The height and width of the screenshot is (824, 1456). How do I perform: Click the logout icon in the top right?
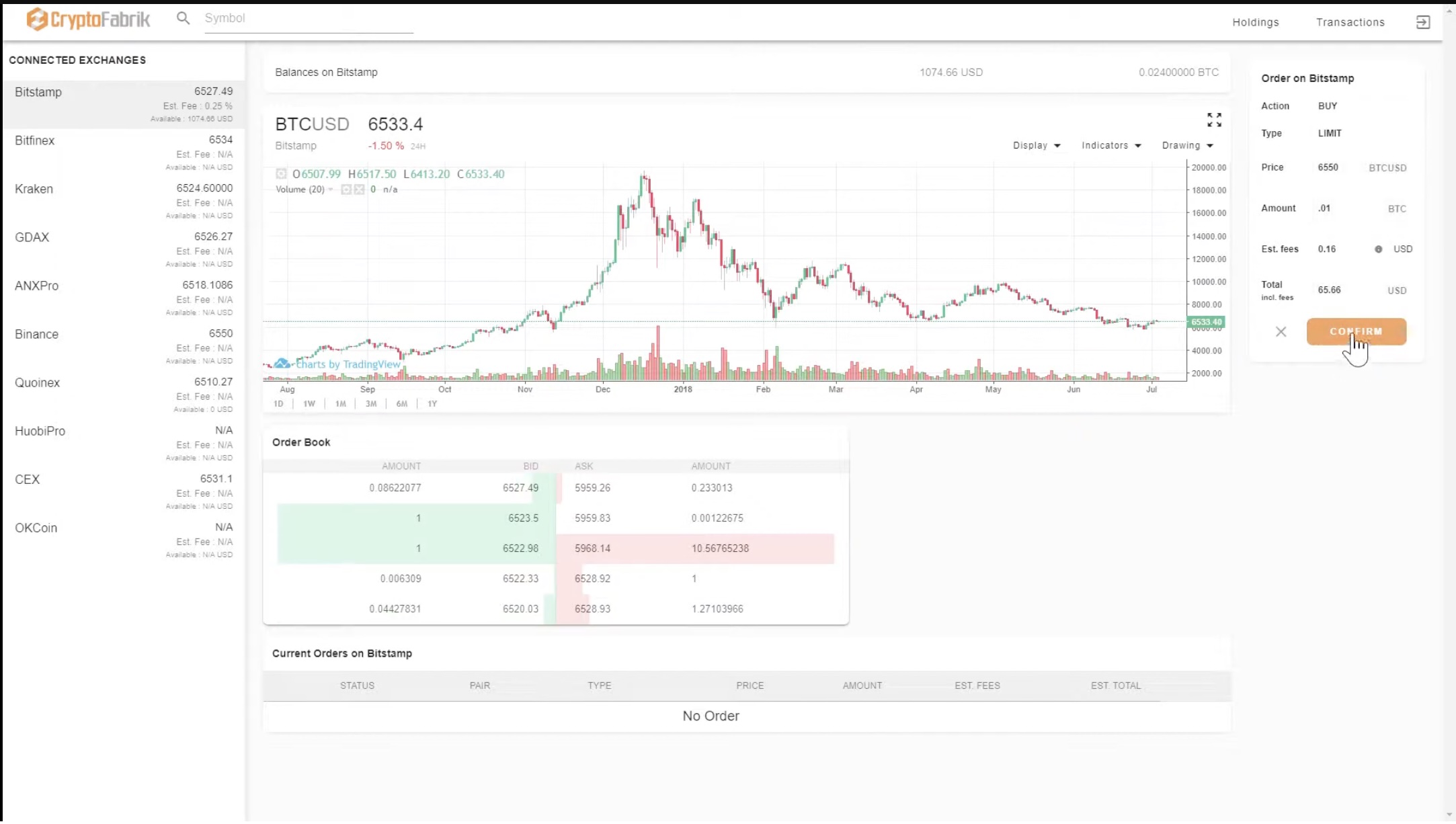pos(1423,22)
